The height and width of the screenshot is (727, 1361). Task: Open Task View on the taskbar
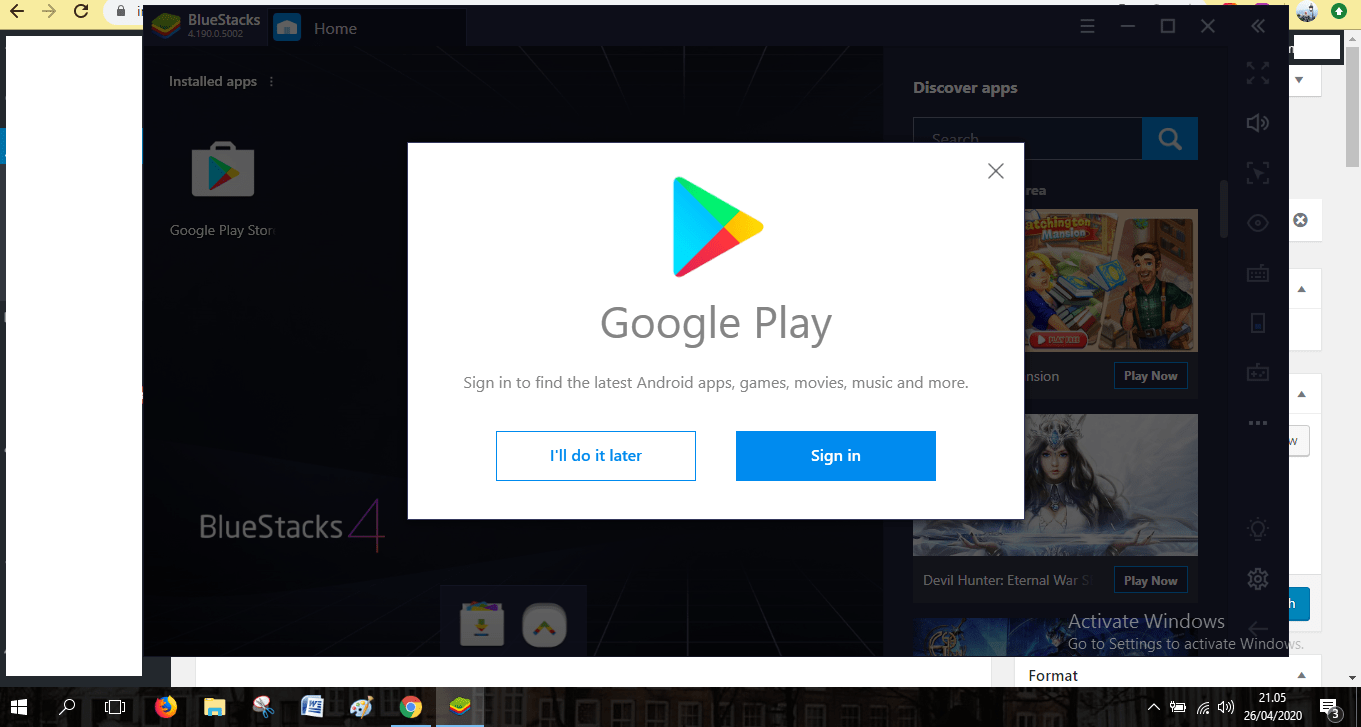pos(115,707)
